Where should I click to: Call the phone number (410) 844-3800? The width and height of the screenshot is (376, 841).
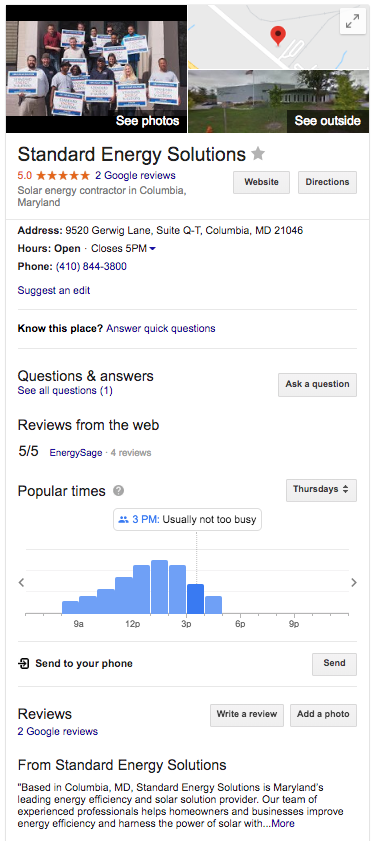click(91, 267)
